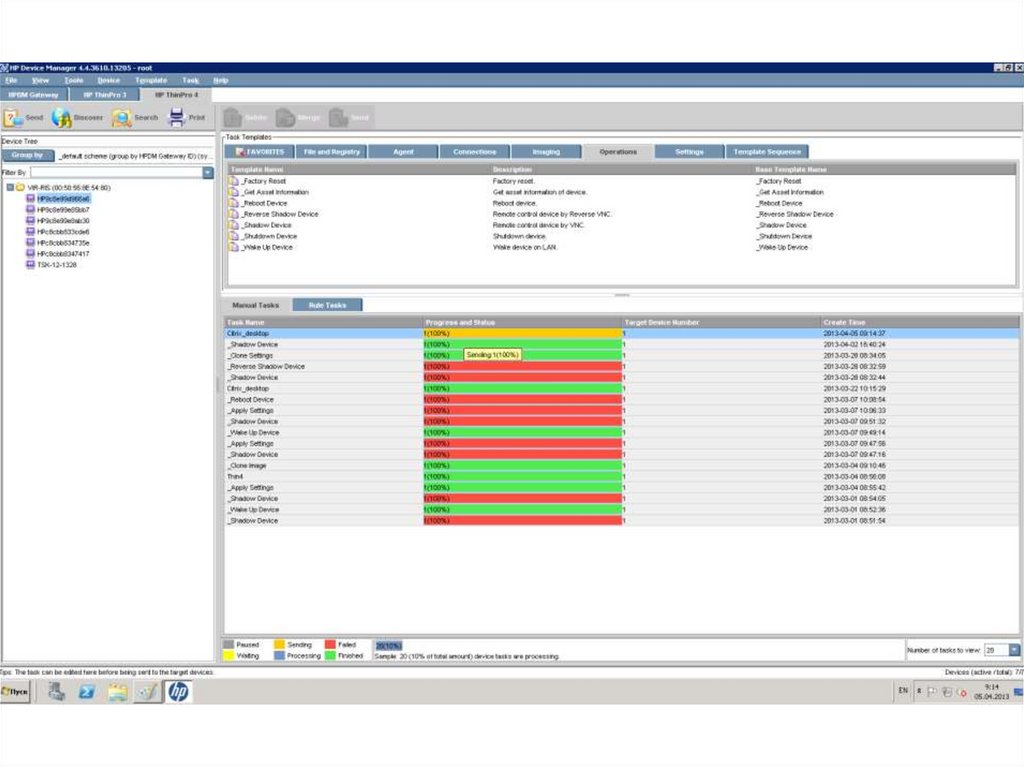
Task: Switch to the Manual Tasks tab
Action: pyautogui.click(x=255, y=305)
